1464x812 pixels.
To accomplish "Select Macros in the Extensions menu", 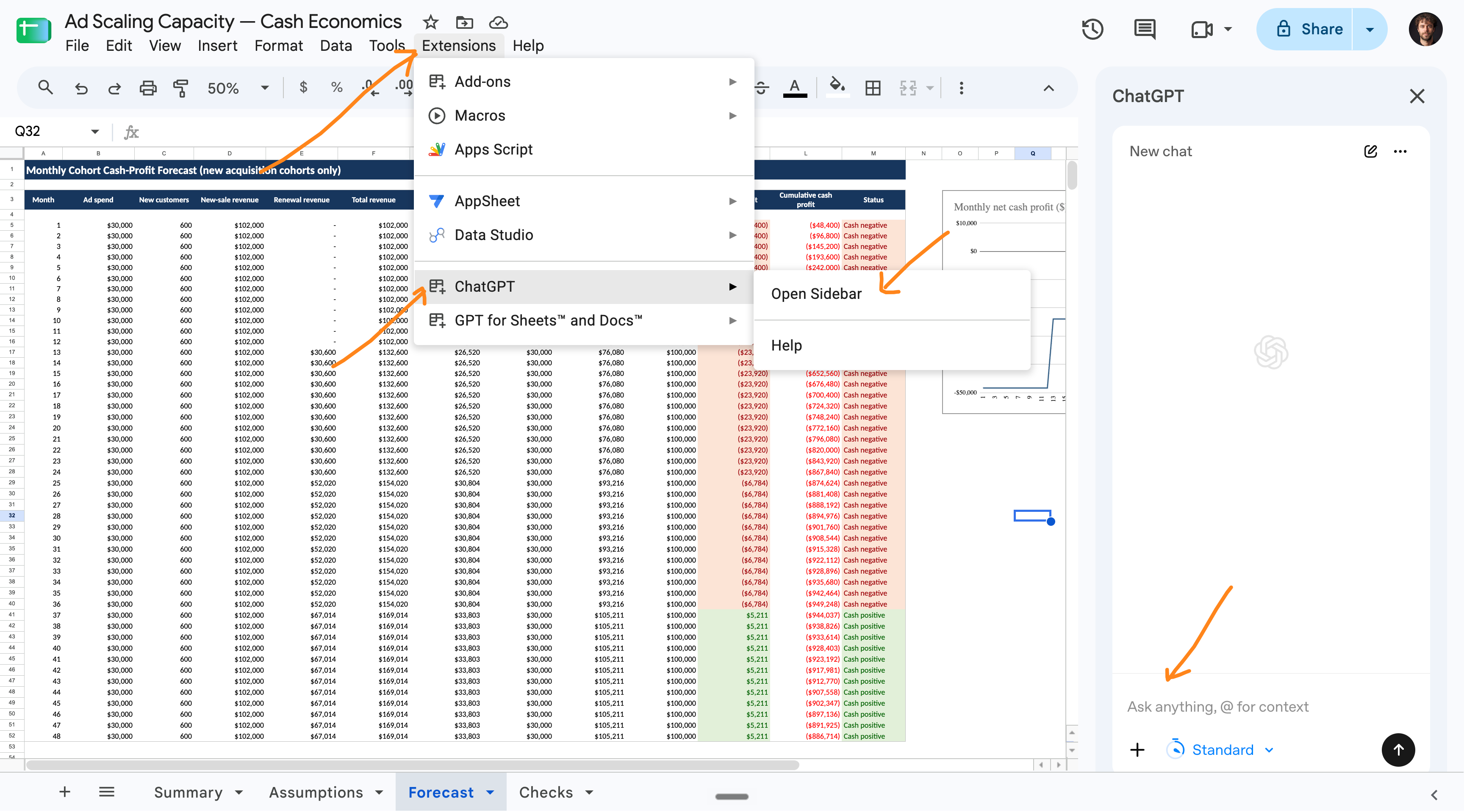I will tap(584, 115).
